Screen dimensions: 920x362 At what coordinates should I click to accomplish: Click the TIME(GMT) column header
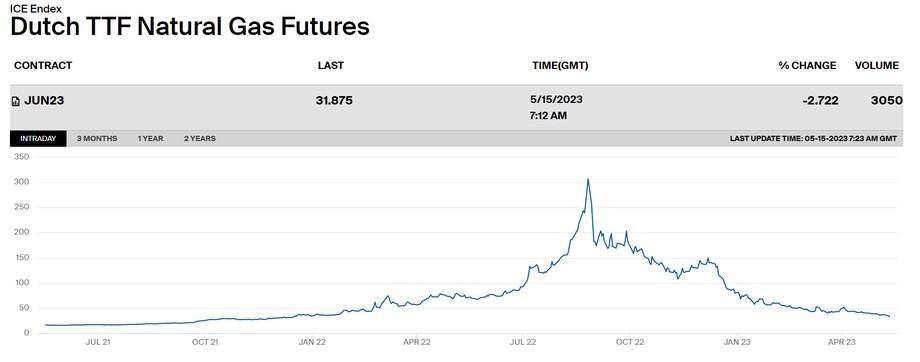pyautogui.click(x=560, y=66)
